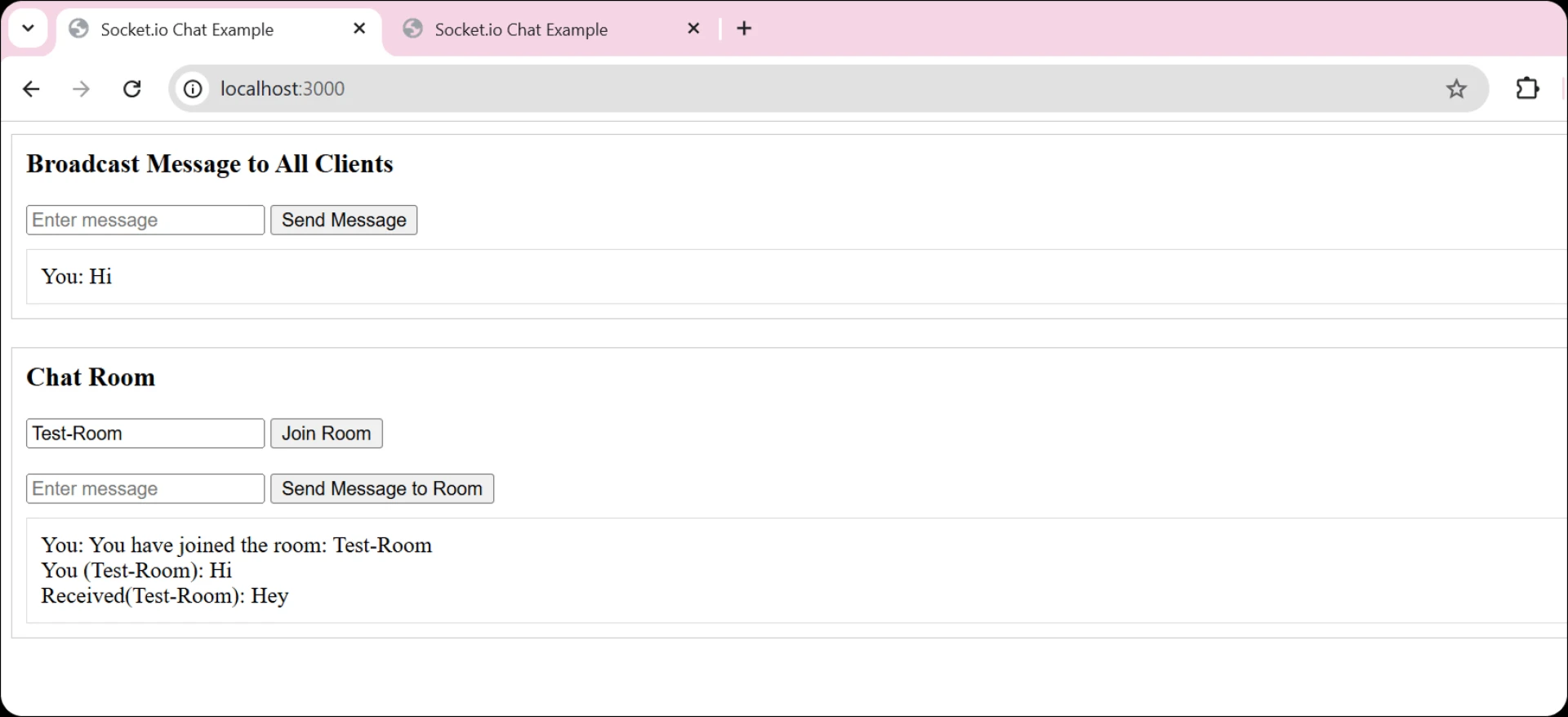Click the Send Message button
The height and width of the screenshot is (717, 1568).
click(344, 220)
